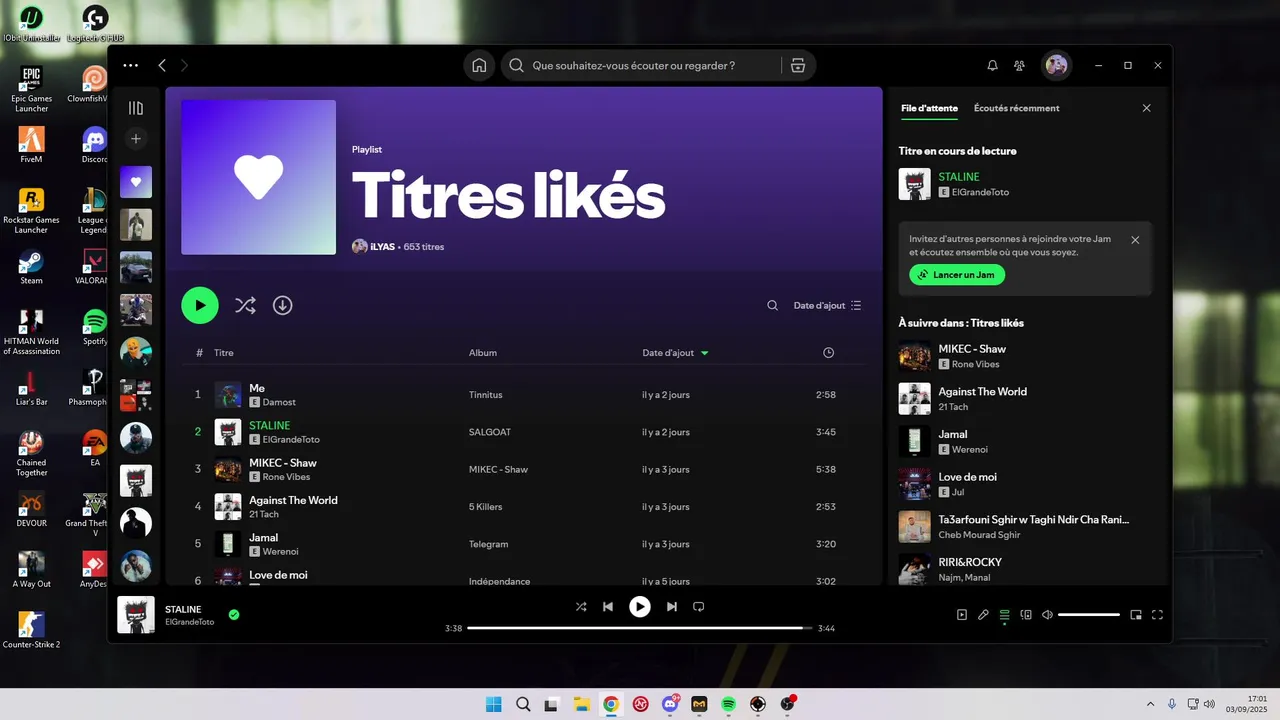Toggle the Now Playing view icon

962,615
